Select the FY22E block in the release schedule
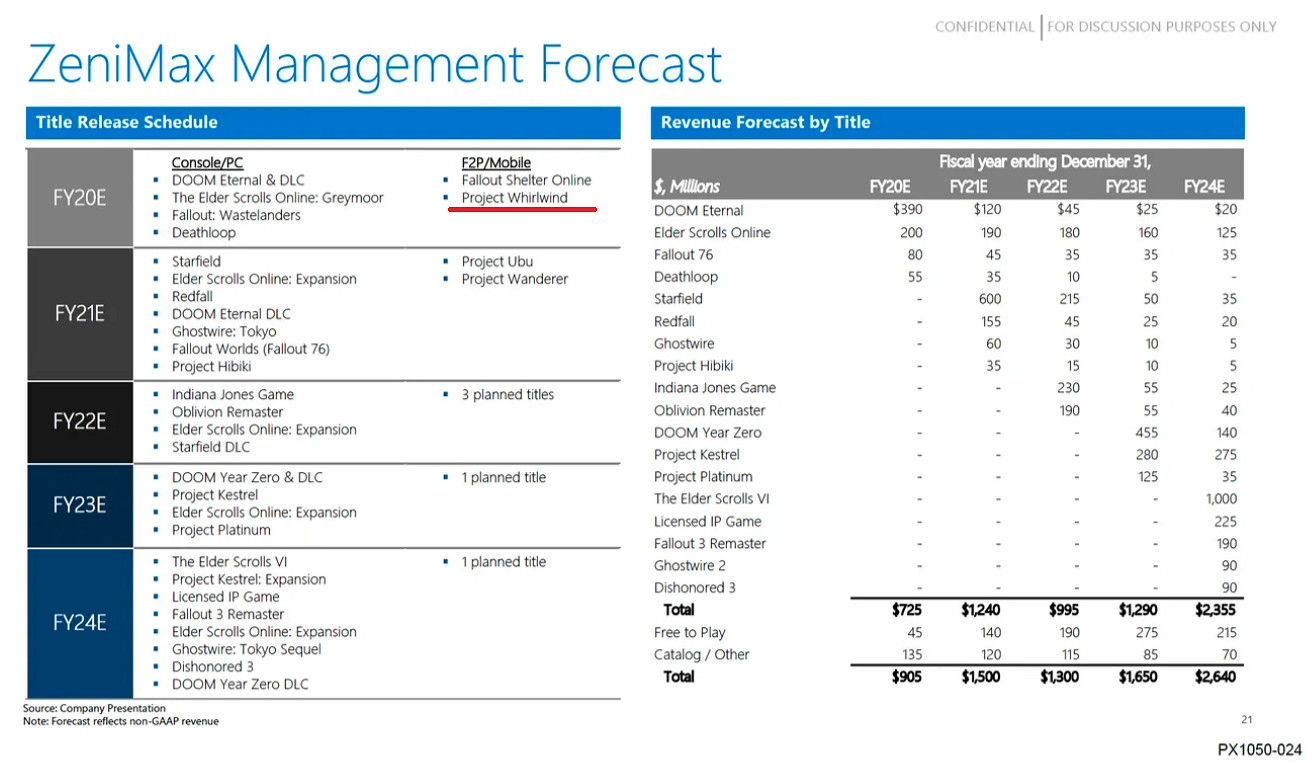Viewport: 1315px width, 763px height. point(80,421)
